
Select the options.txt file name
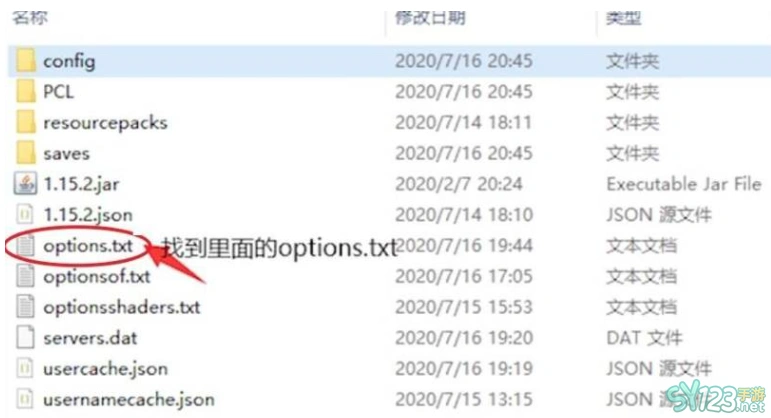tap(88, 245)
